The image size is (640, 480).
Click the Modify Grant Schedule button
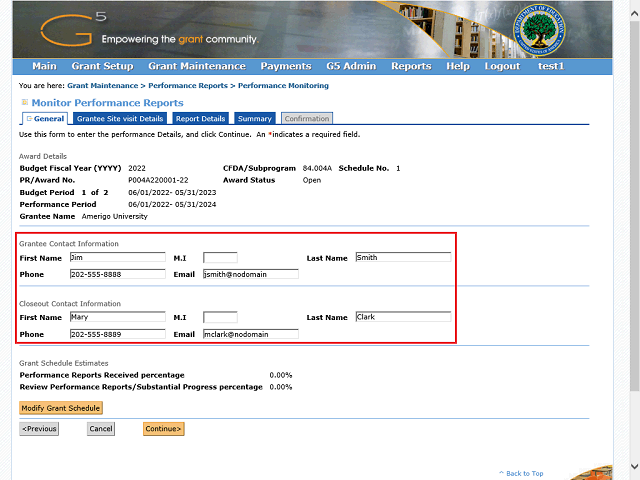tap(61, 408)
